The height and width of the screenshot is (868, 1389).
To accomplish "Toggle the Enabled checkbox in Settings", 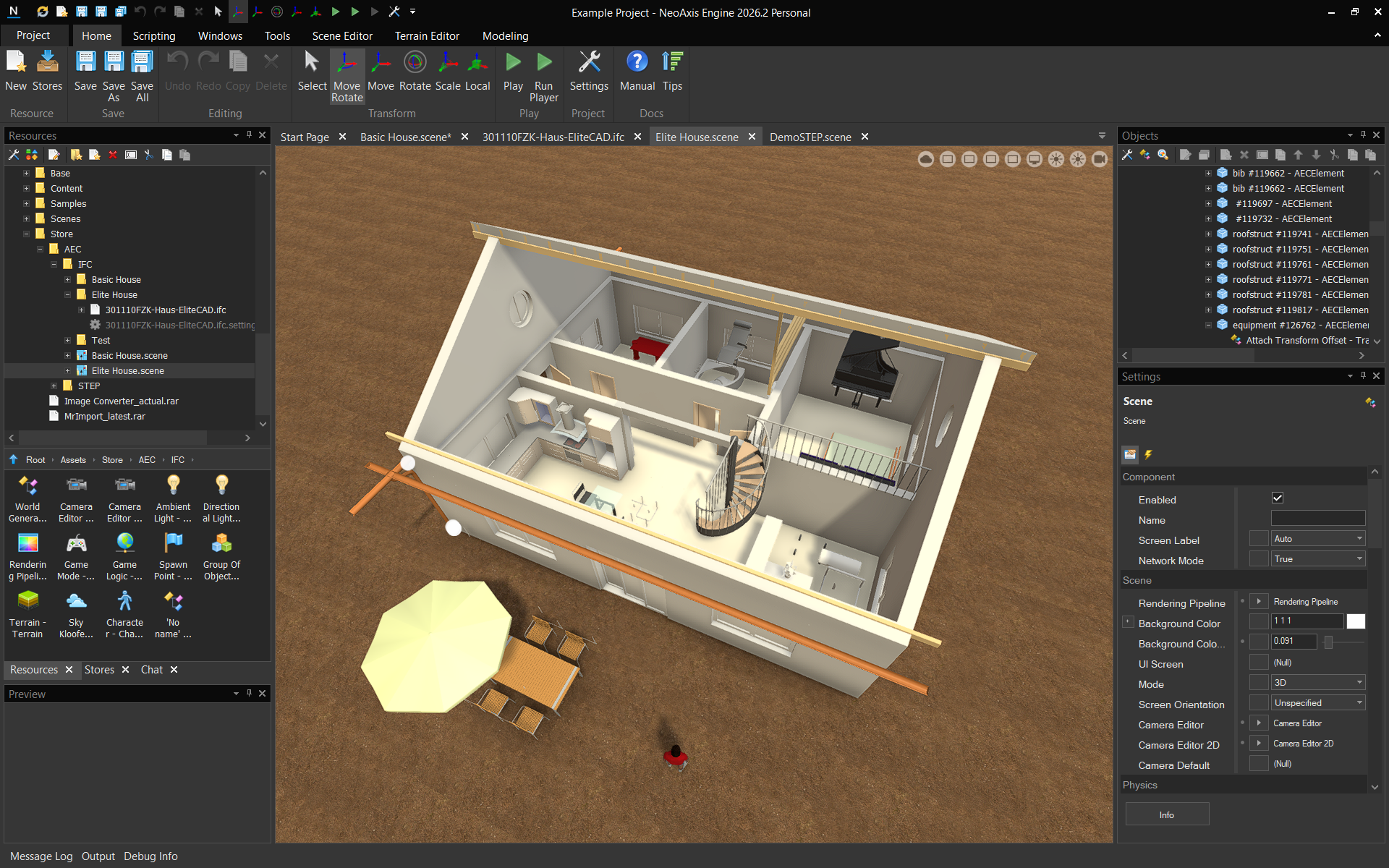I will [1278, 498].
